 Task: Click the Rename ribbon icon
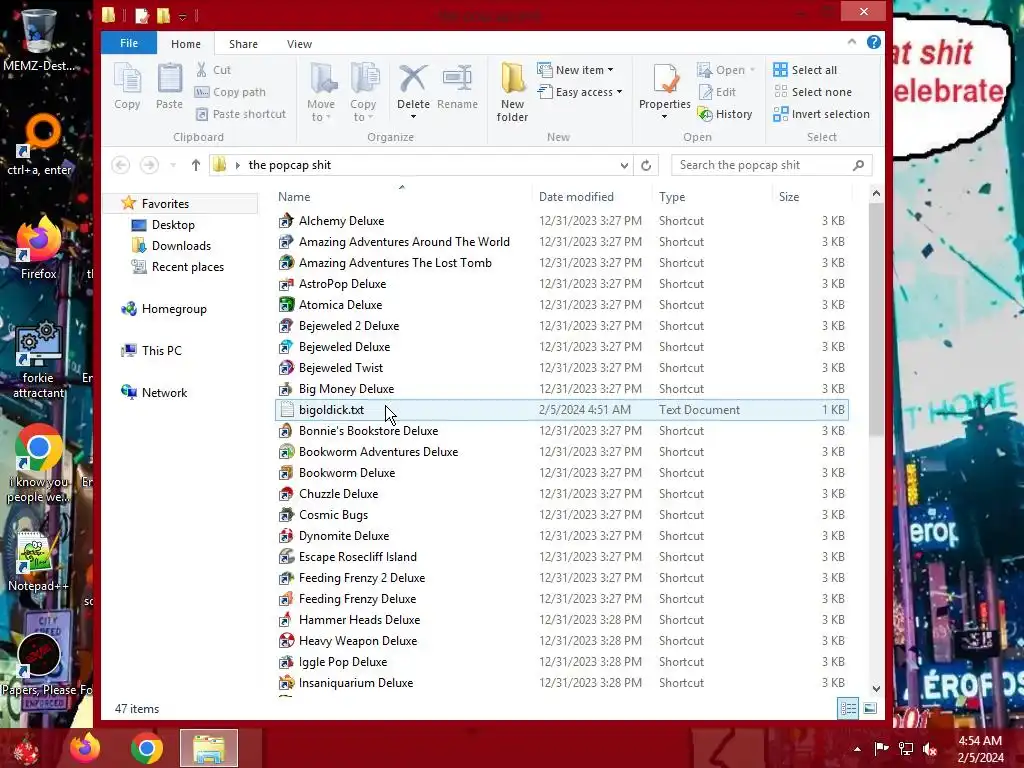tap(457, 86)
